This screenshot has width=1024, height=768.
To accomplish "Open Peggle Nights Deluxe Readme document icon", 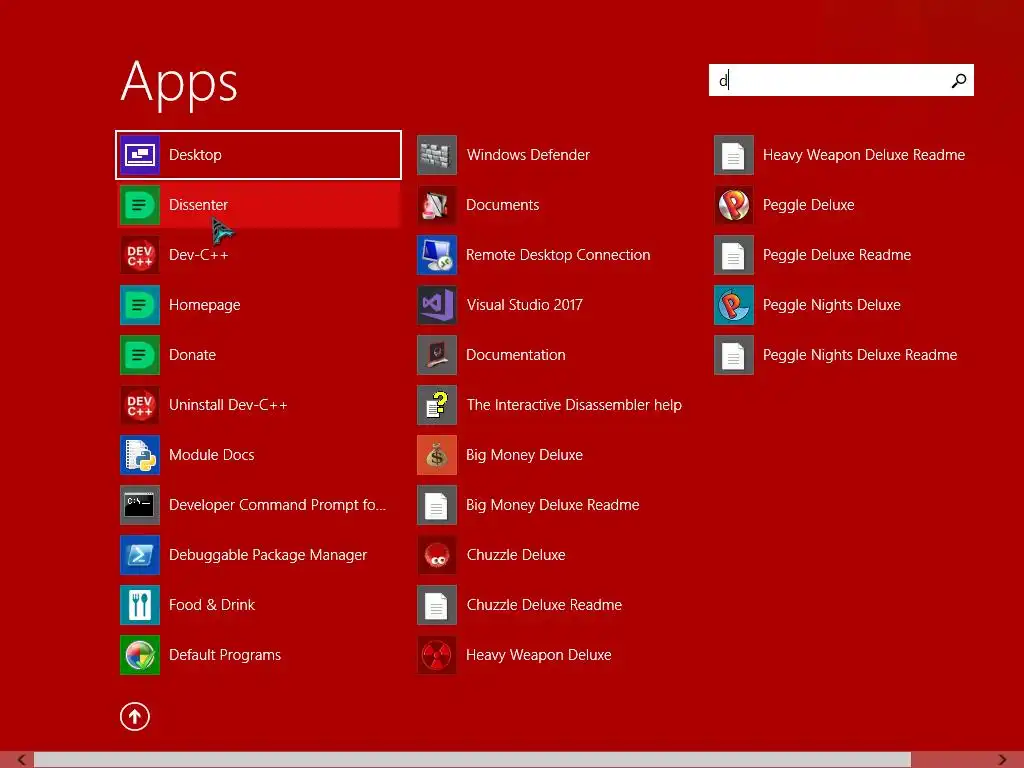I will pos(734,355).
